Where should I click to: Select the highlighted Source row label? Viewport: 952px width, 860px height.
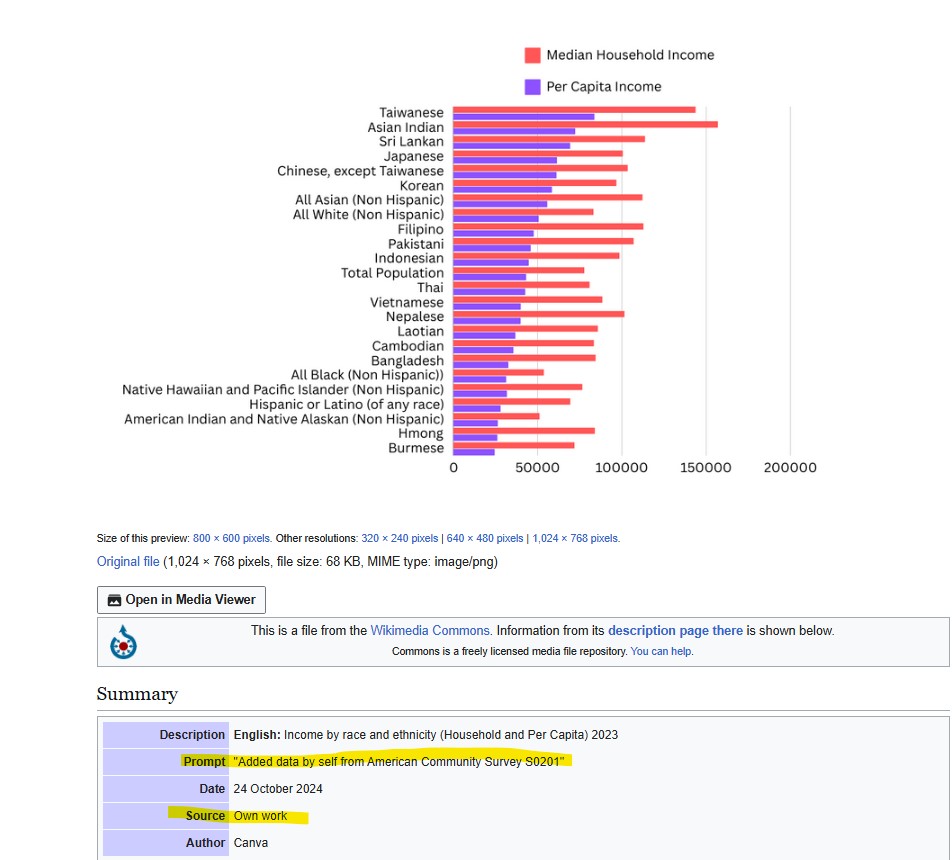pos(205,816)
